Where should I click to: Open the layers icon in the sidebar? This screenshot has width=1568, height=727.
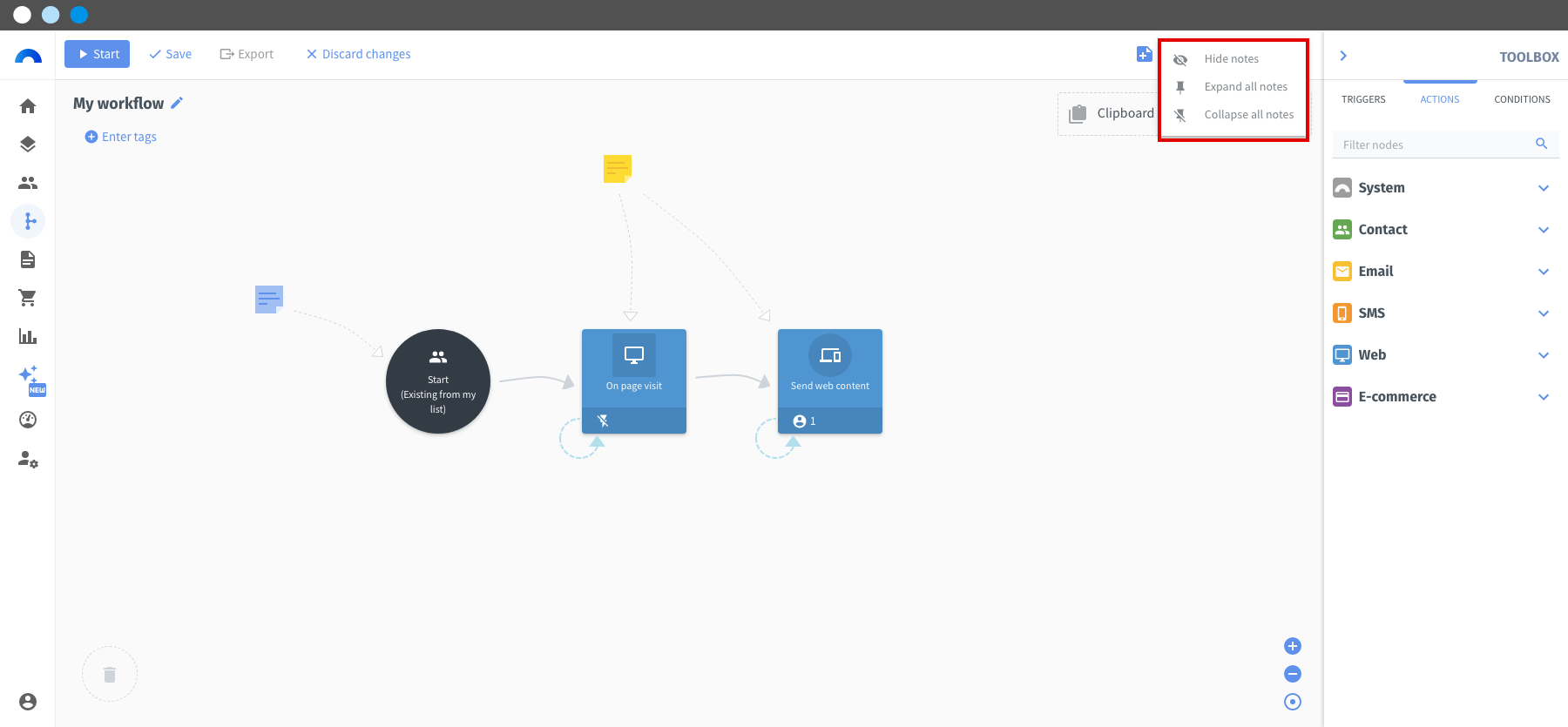pos(28,145)
